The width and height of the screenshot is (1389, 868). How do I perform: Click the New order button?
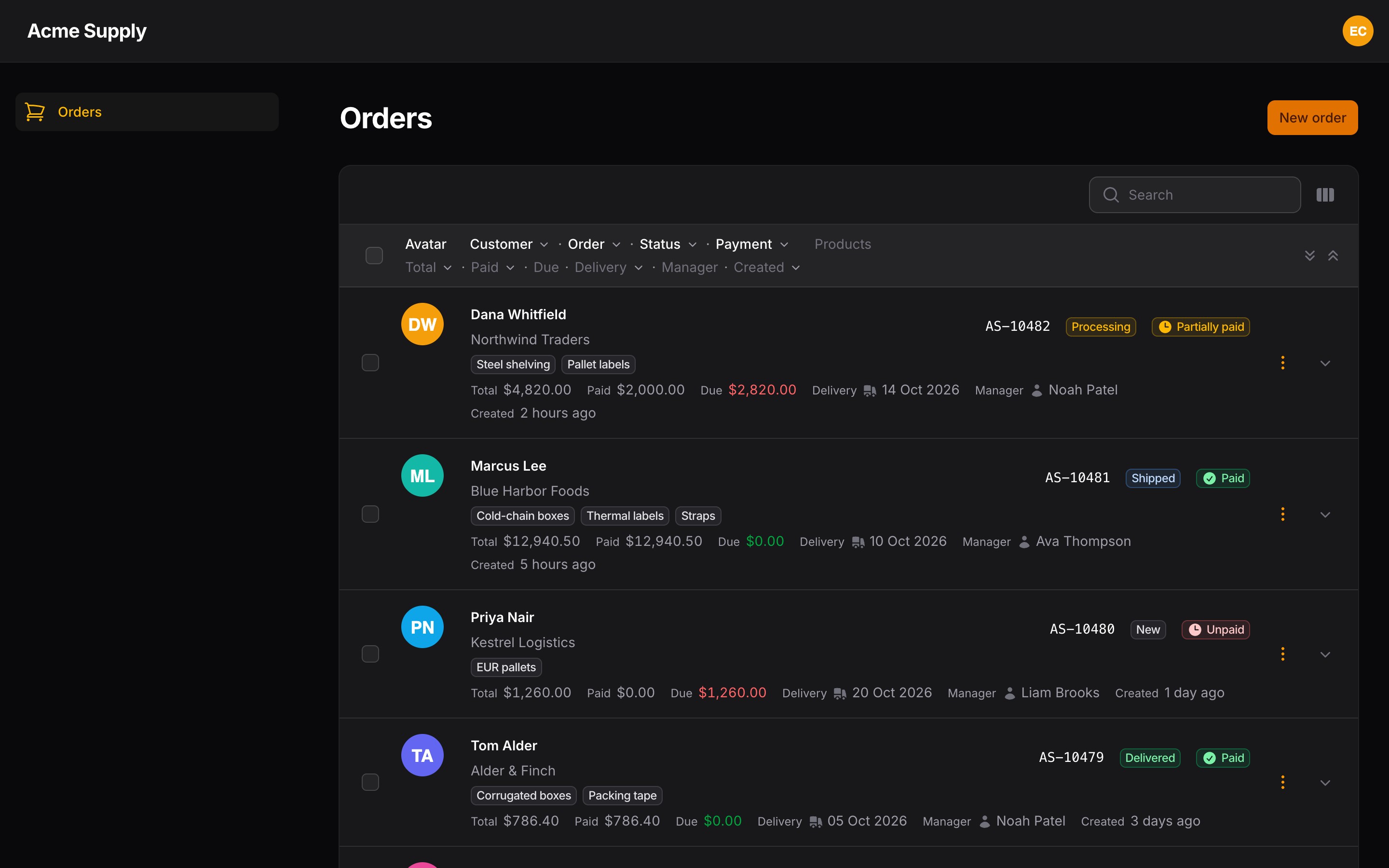tap(1312, 118)
